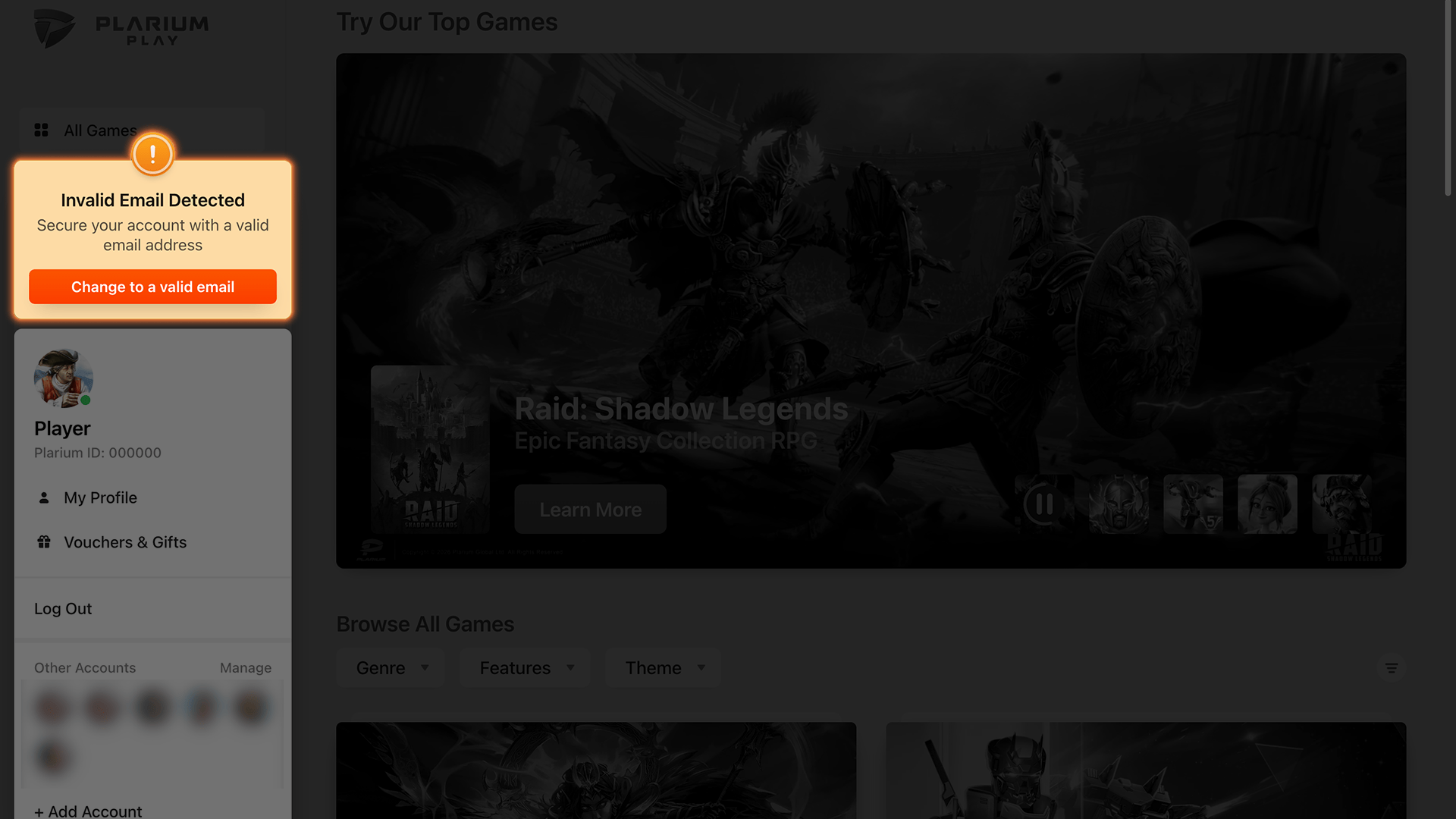Image resolution: width=1456 pixels, height=819 pixels.
Task: Select the helmeted warrior carousel thumbnail
Action: coord(1119,504)
